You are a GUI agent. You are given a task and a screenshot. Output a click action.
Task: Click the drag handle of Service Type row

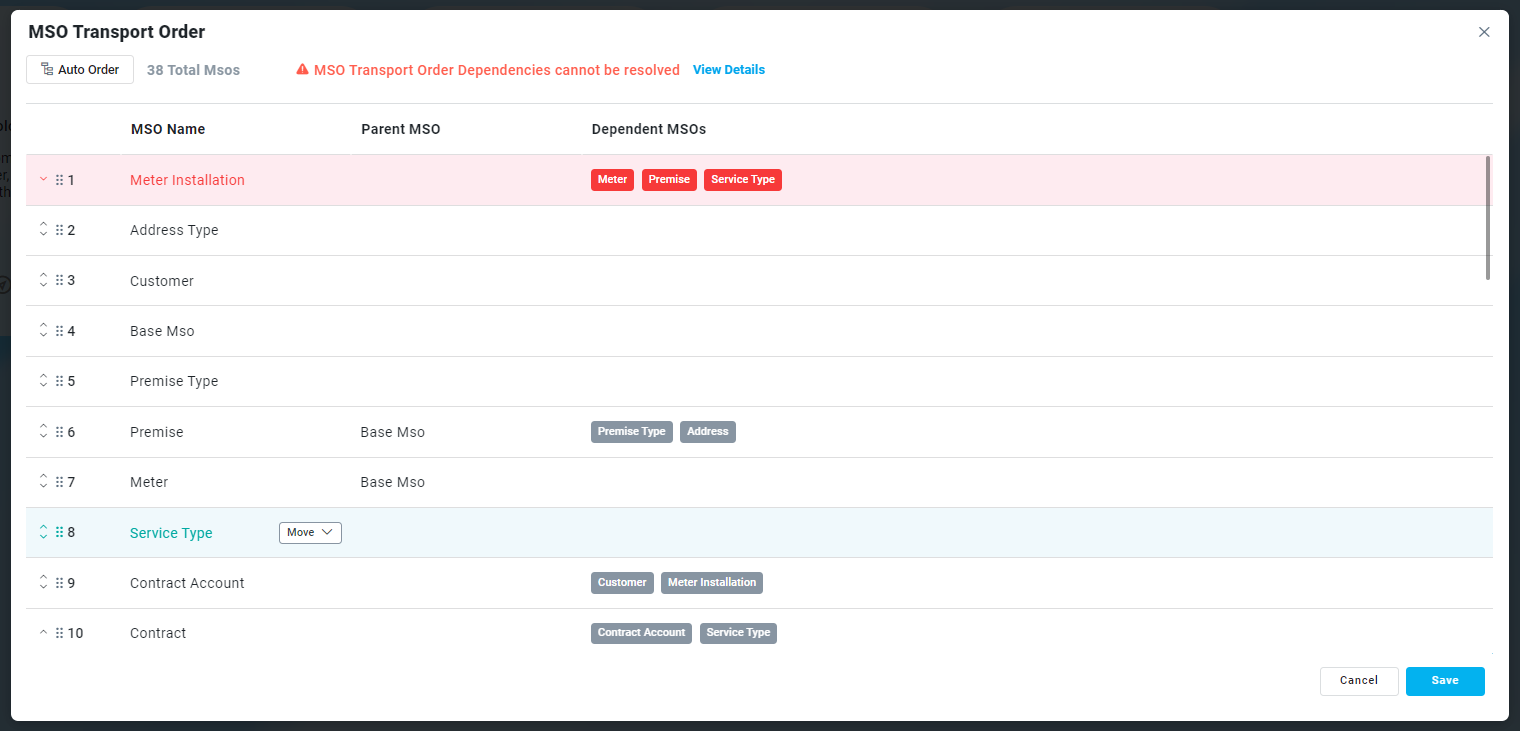click(x=59, y=532)
